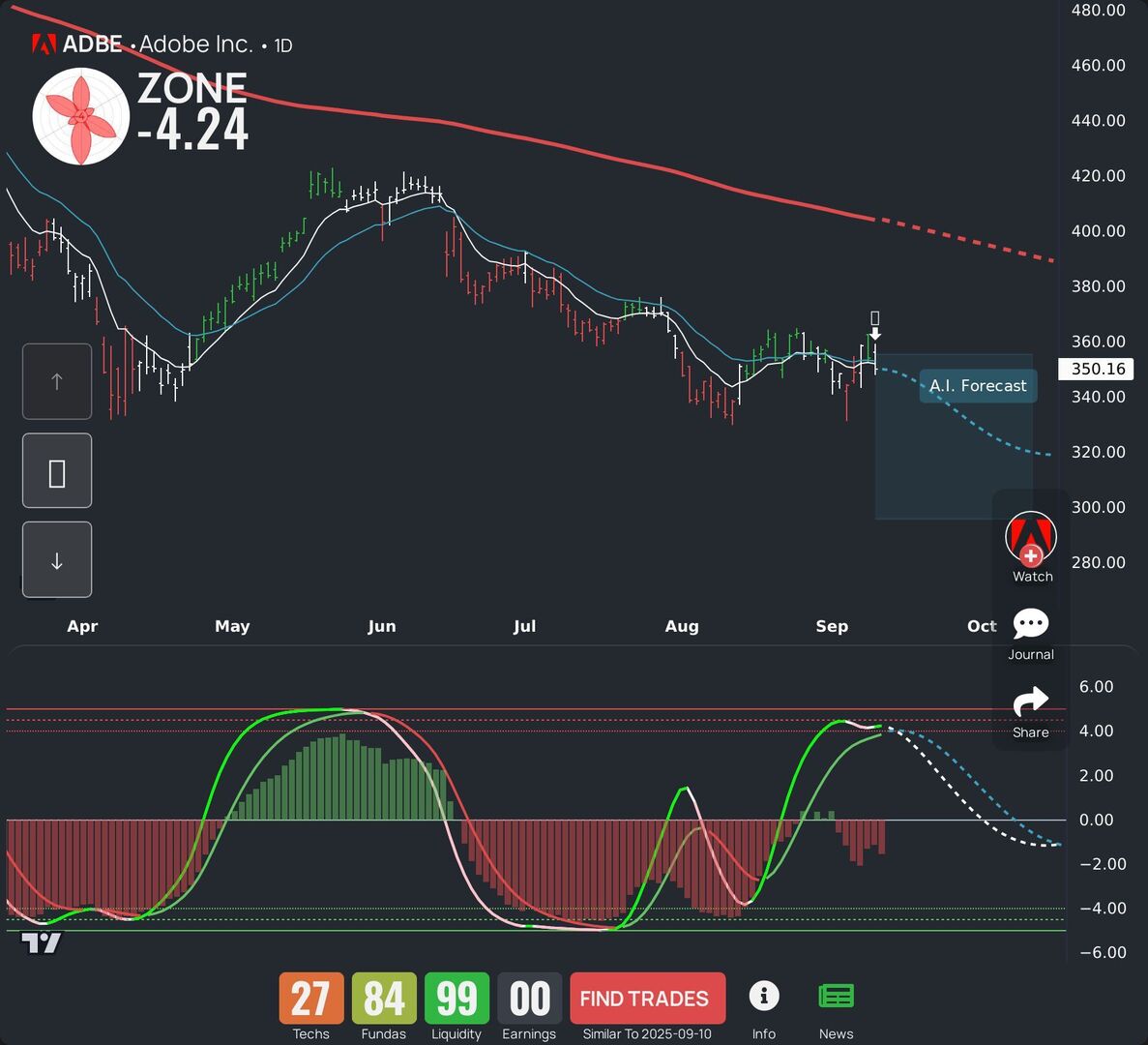Viewport: 1148px width, 1045px height.
Task: Add ADBE to Watch list
Action: (1031, 539)
